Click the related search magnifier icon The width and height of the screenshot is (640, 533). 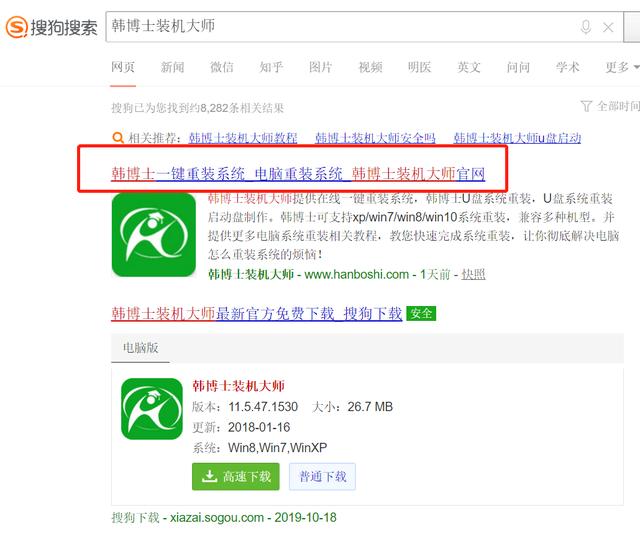pos(118,138)
